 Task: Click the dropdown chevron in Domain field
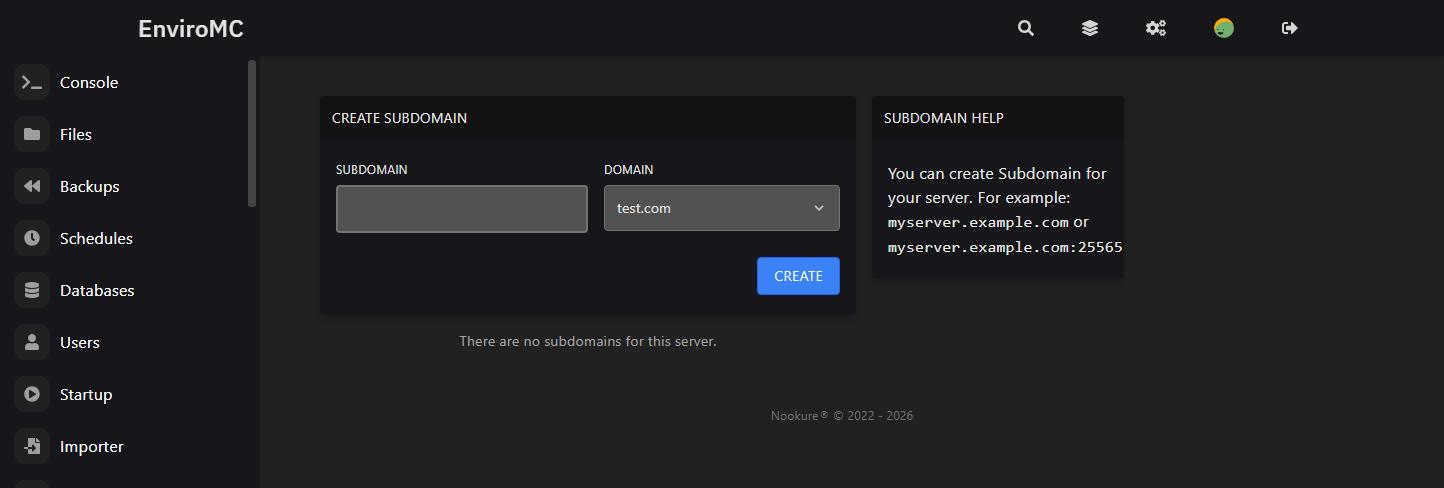pos(819,208)
